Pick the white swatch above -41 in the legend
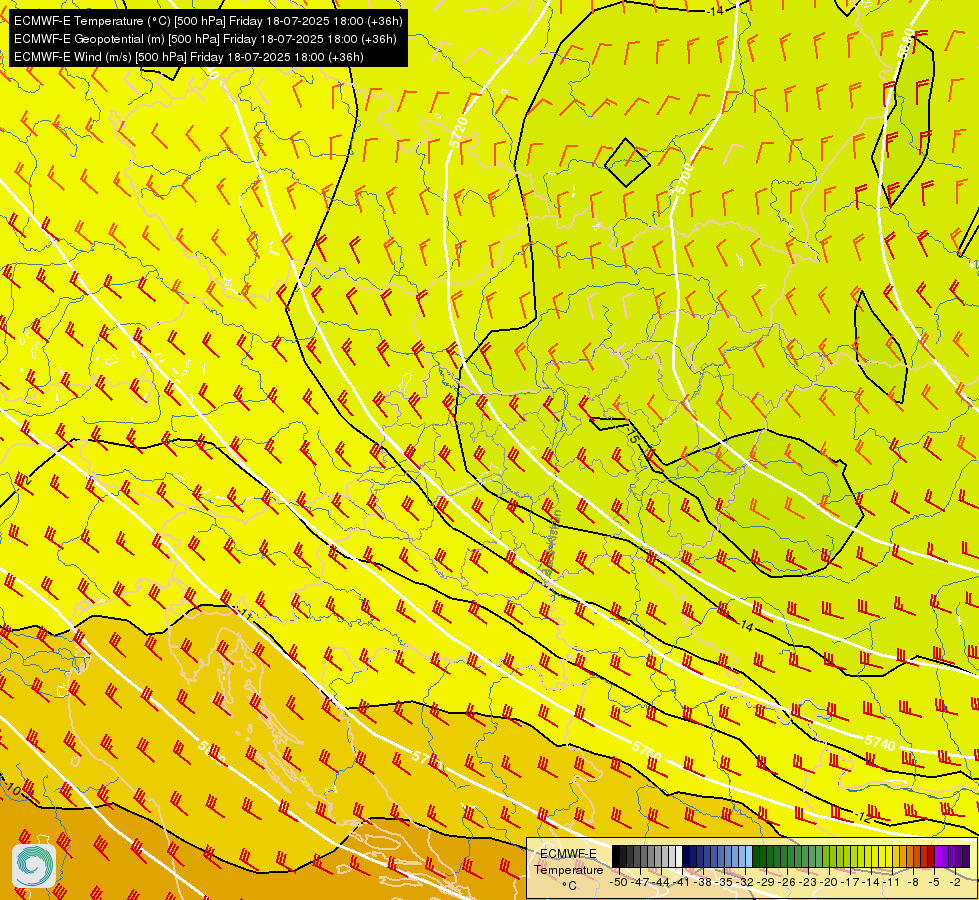The height and width of the screenshot is (900, 979). click(x=679, y=856)
